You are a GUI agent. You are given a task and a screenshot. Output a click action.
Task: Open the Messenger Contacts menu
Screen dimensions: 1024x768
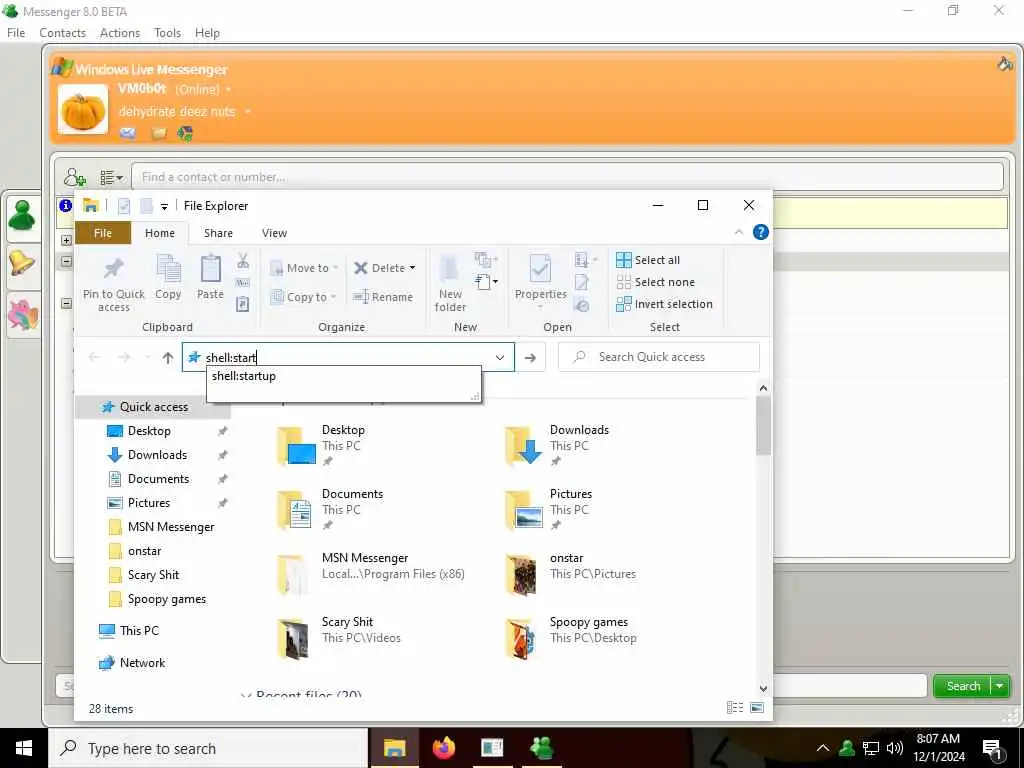pos(63,33)
